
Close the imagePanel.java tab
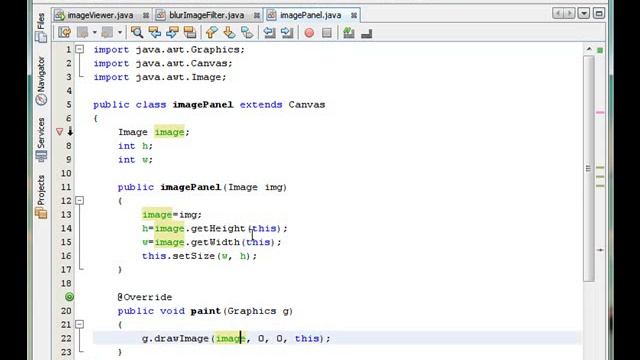coord(354,16)
